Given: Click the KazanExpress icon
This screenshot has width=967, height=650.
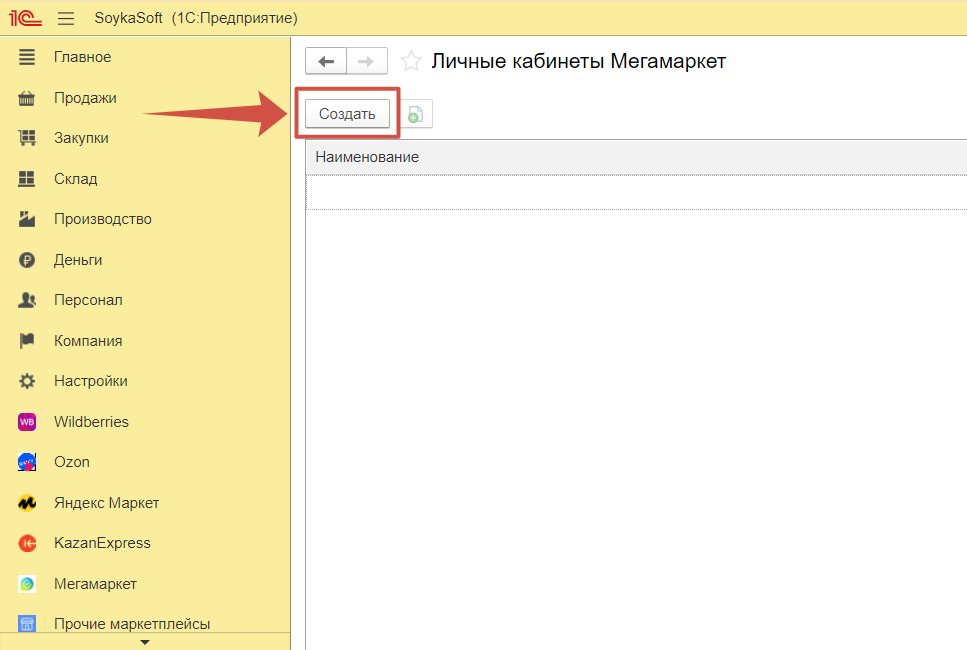Looking at the screenshot, I should pos(27,543).
